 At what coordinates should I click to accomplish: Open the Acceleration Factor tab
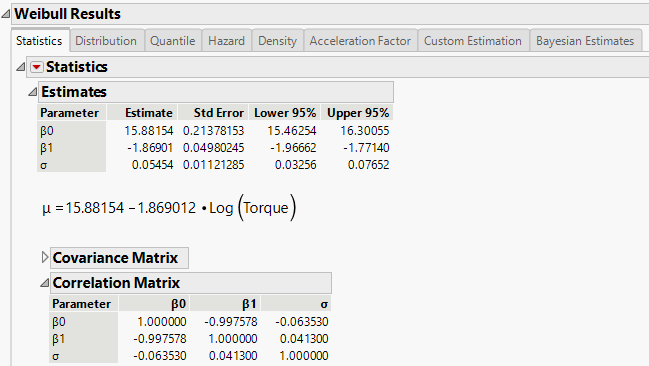coord(360,41)
